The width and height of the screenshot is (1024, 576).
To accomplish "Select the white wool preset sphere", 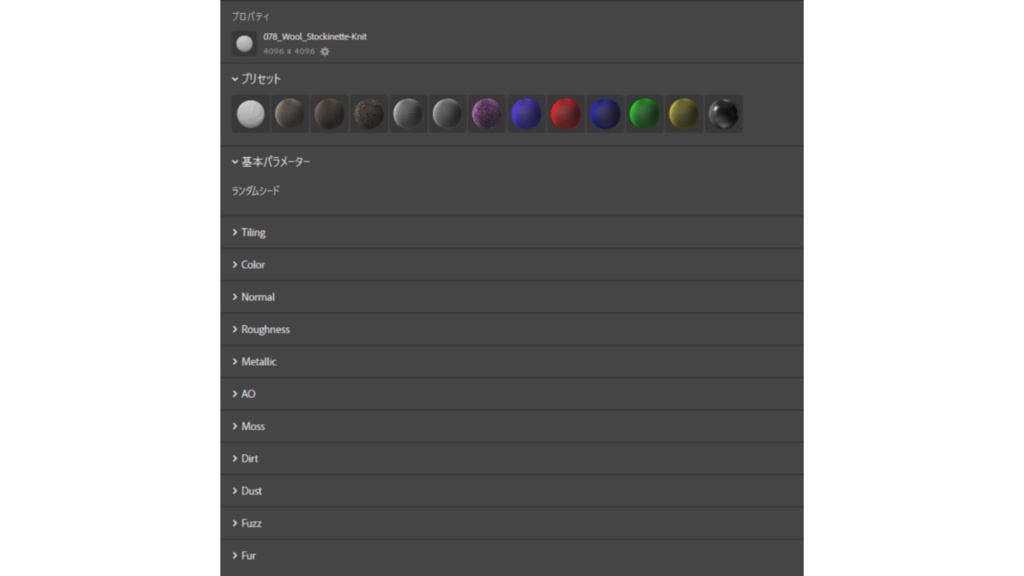I will (250, 114).
